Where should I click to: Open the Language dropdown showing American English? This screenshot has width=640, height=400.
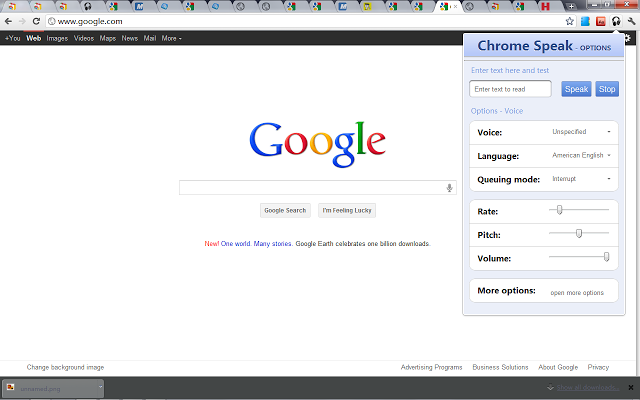pos(581,156)
